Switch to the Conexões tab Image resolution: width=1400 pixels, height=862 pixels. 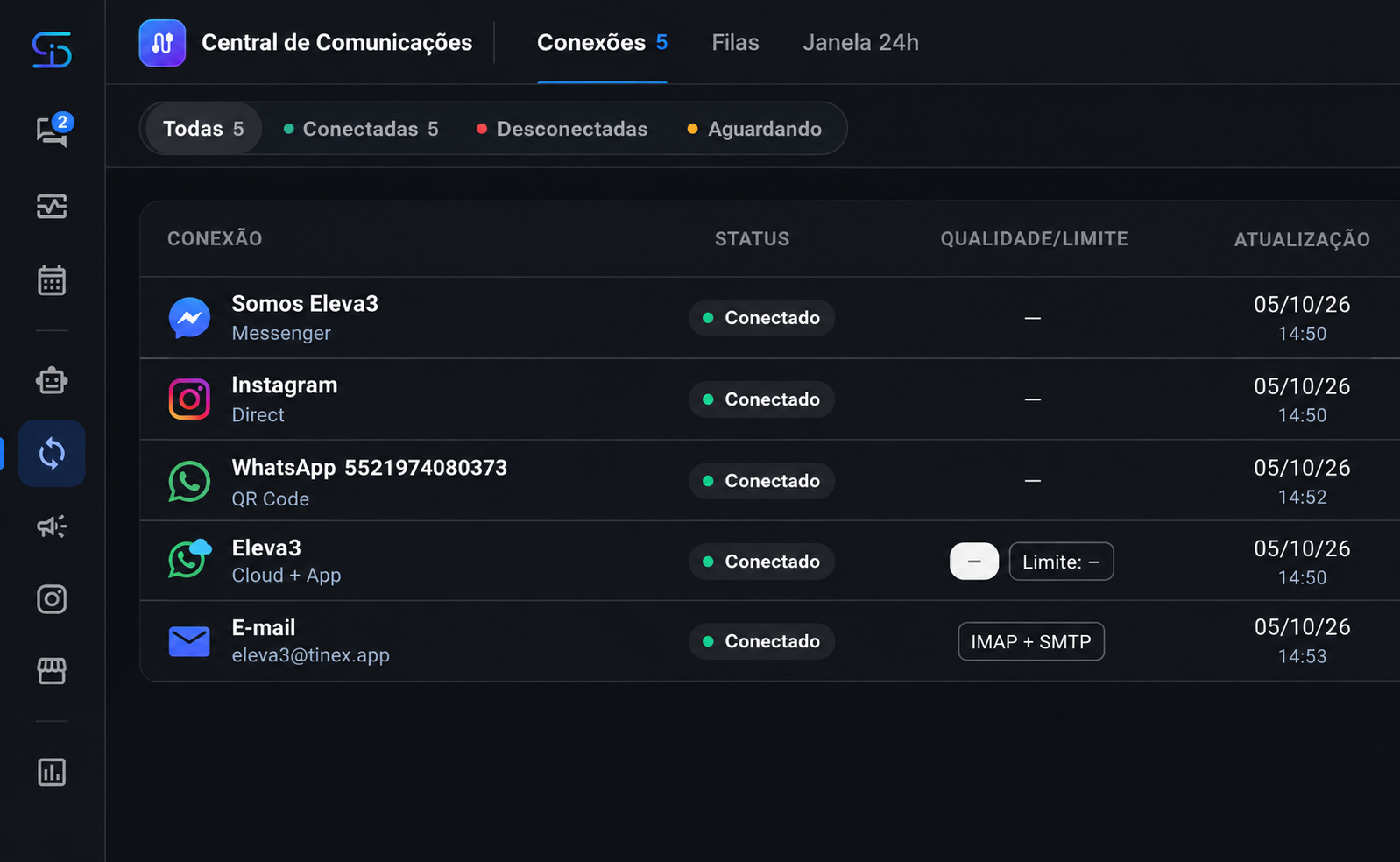(602, 43)
